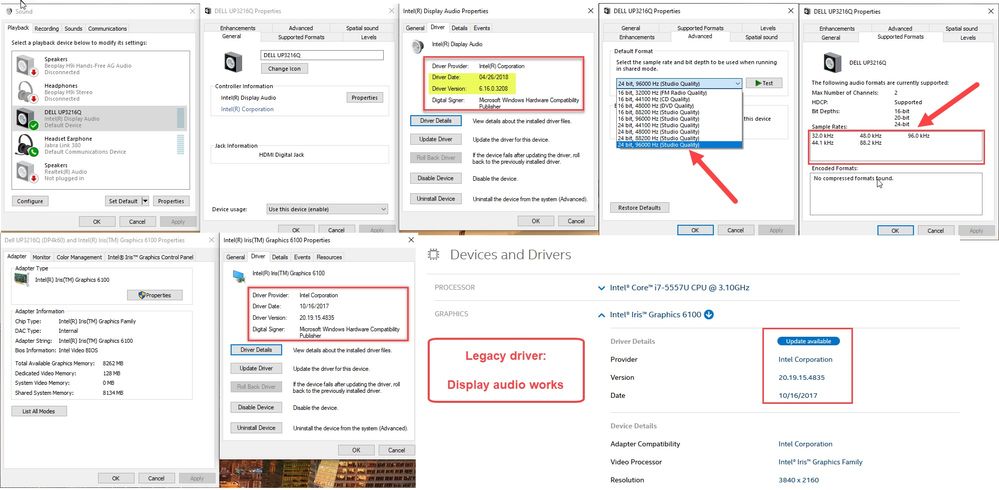Screen dimensions: 999x490
Task: Open the Set Default dropdown arrow
Action: (145, 201)
